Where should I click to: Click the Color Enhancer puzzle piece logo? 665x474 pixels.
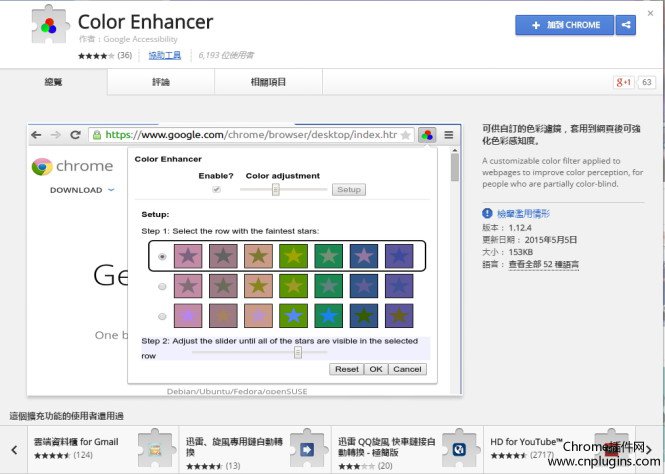pyautogui.click(x=50, y=24)
